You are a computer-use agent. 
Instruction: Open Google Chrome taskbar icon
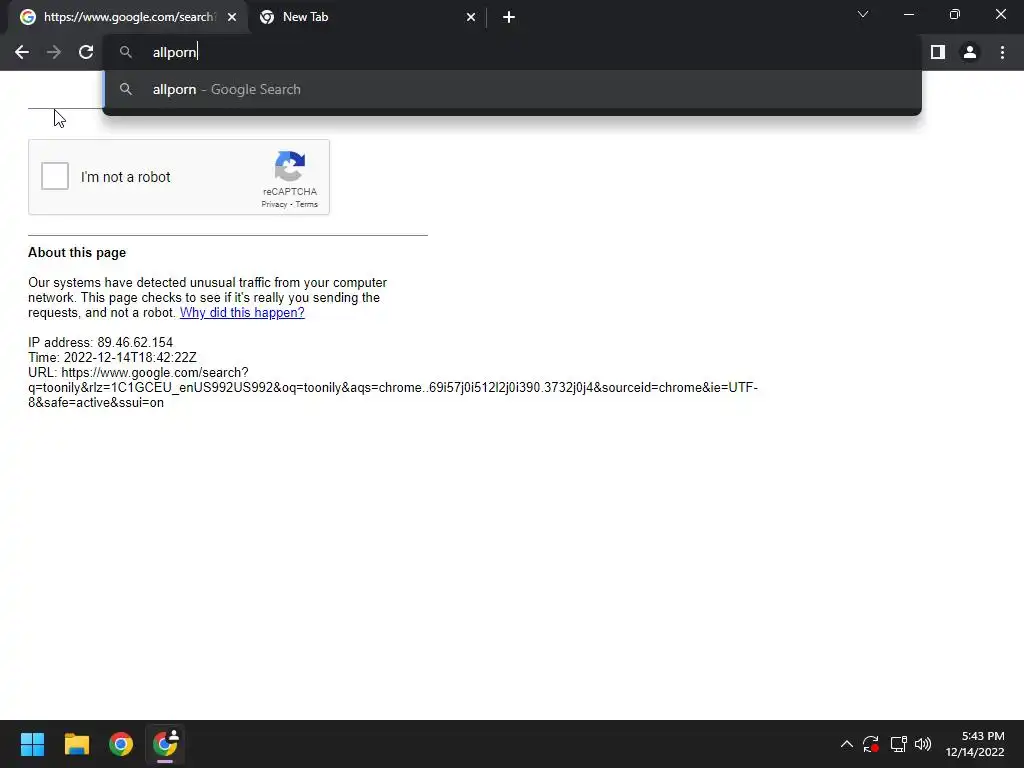click(x=121, y=744)
